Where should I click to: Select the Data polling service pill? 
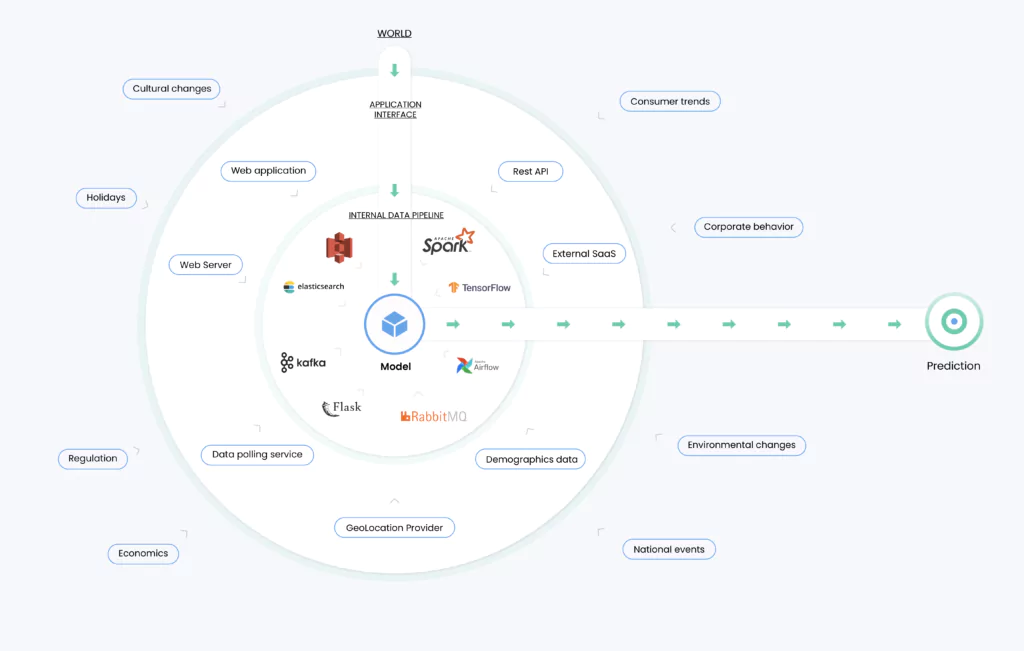click(x=257, y=454)
